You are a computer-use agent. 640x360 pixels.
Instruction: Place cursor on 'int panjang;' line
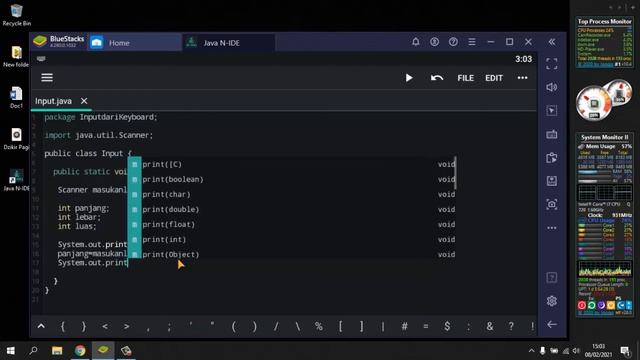(x=84, y=208)
